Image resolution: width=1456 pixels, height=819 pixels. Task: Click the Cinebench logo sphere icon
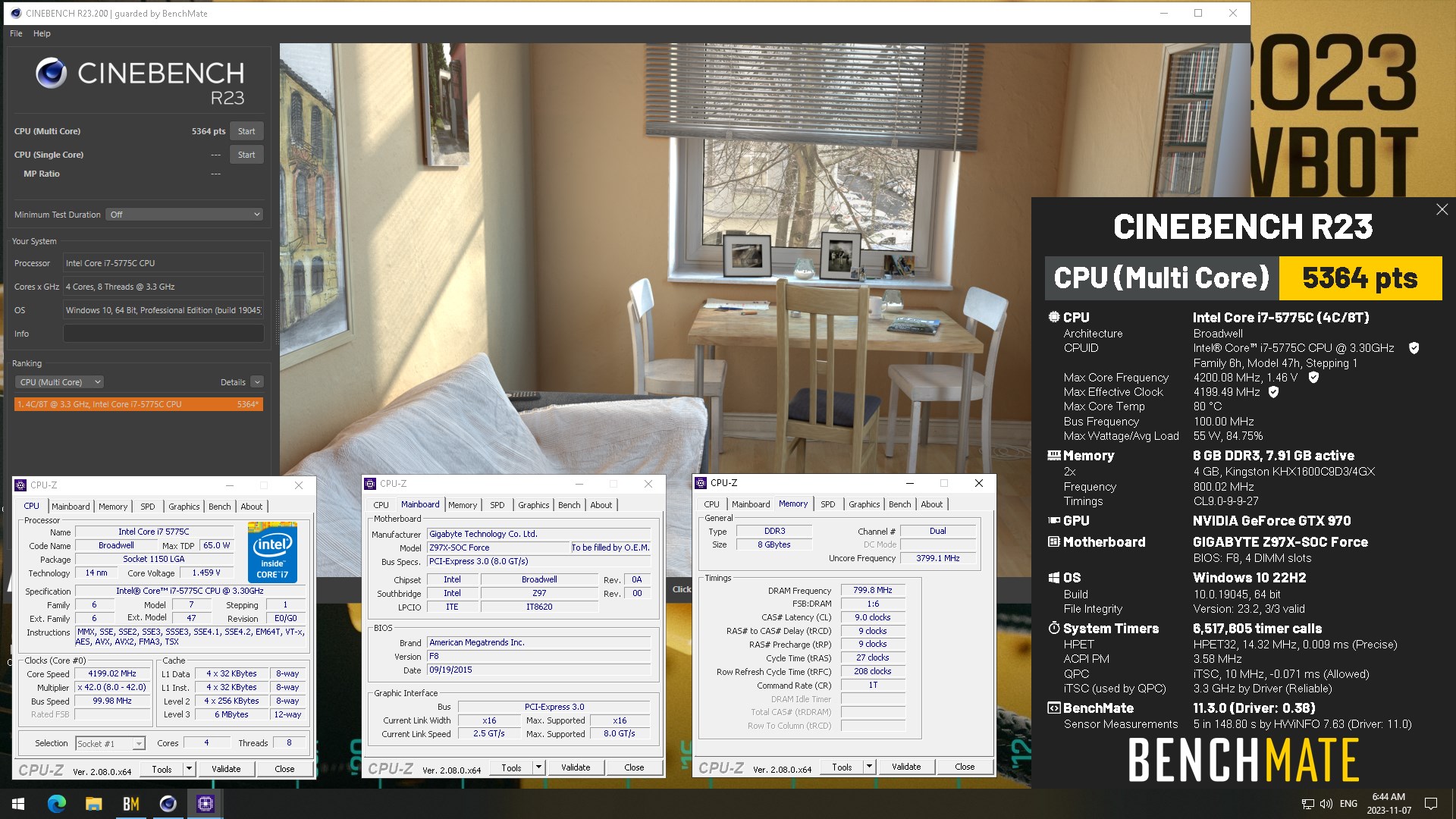52,74
